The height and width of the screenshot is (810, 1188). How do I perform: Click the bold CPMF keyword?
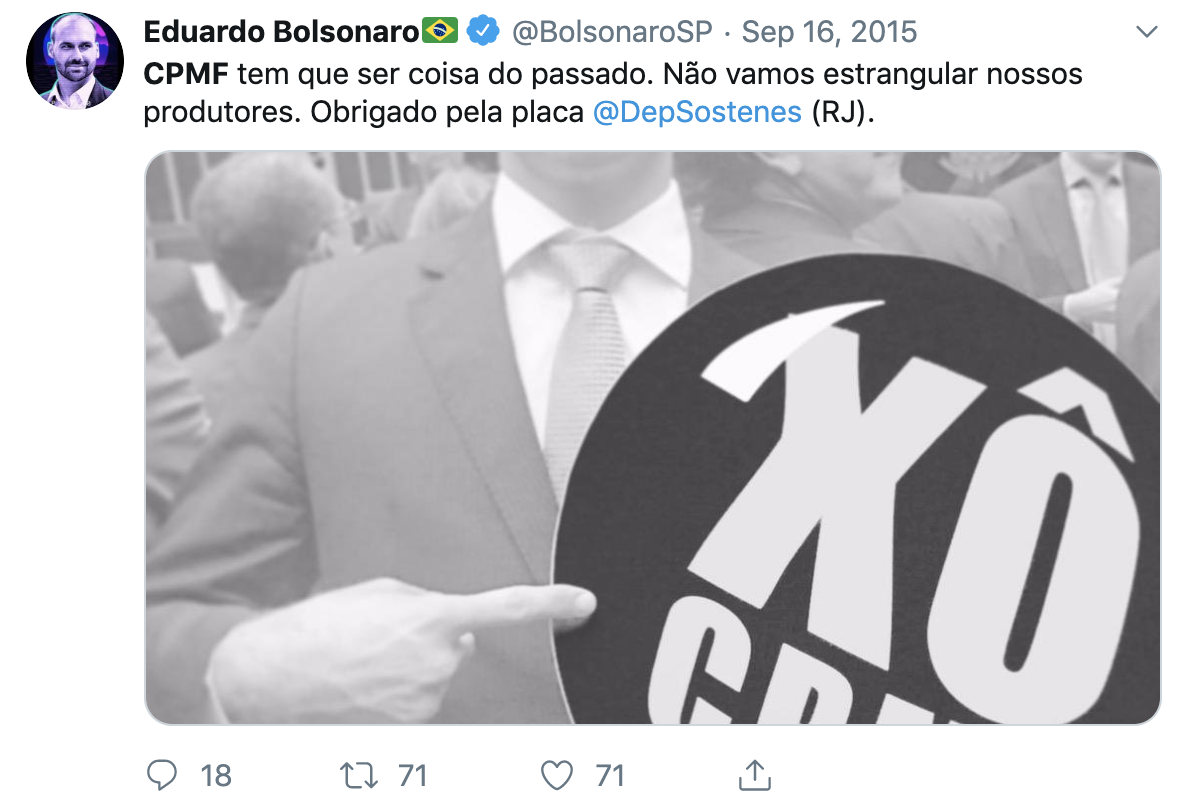point(186,74)
